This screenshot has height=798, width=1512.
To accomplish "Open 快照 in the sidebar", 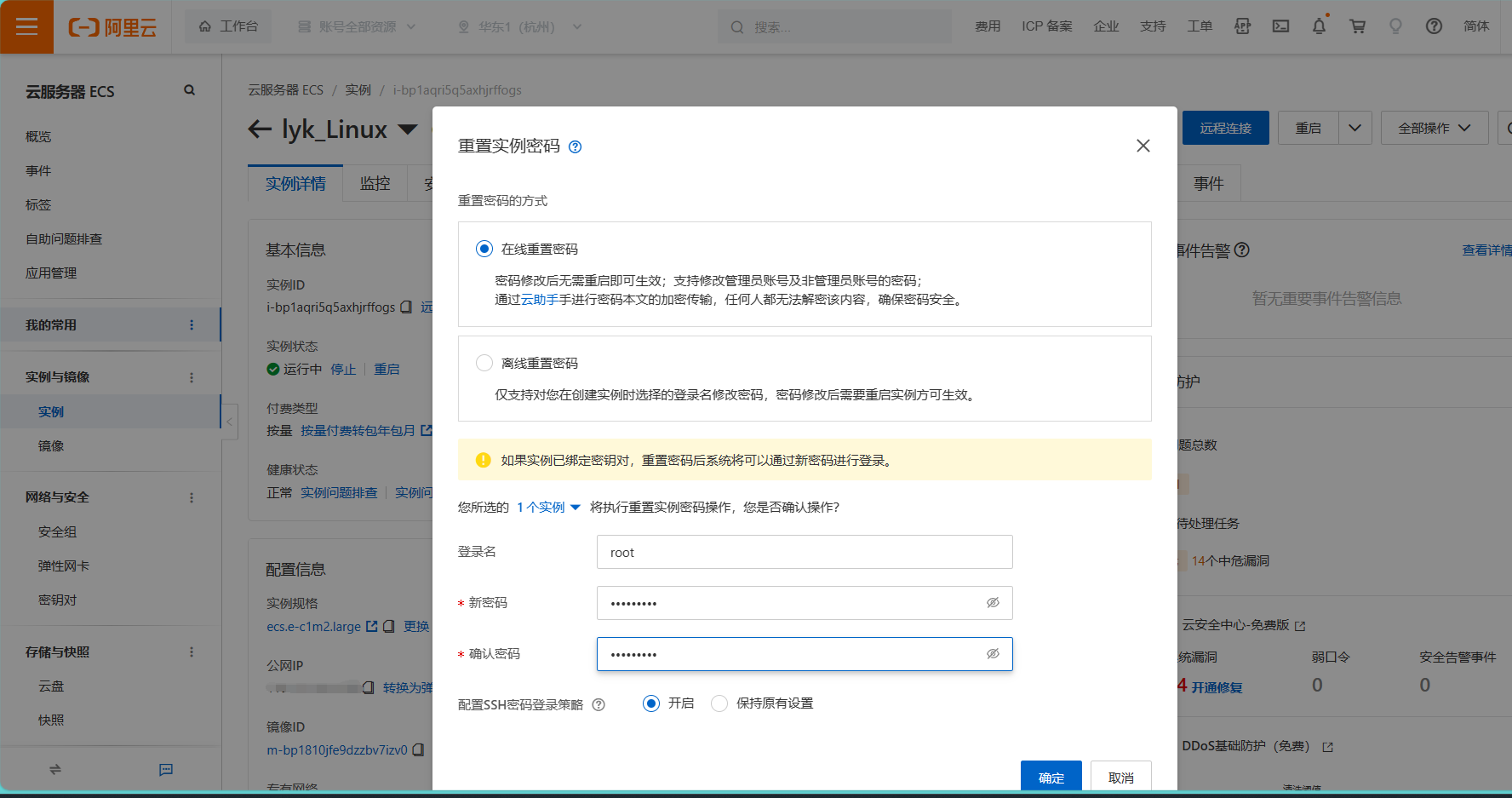I will tap(51, 720).
